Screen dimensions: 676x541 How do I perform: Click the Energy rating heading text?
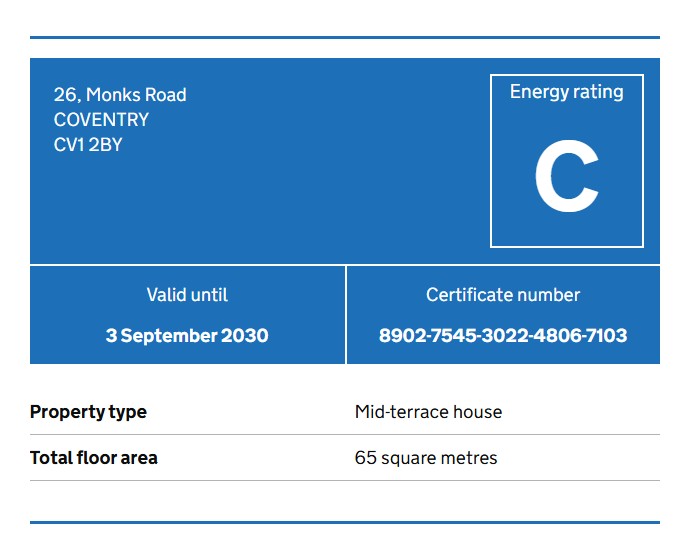point(566,92)
